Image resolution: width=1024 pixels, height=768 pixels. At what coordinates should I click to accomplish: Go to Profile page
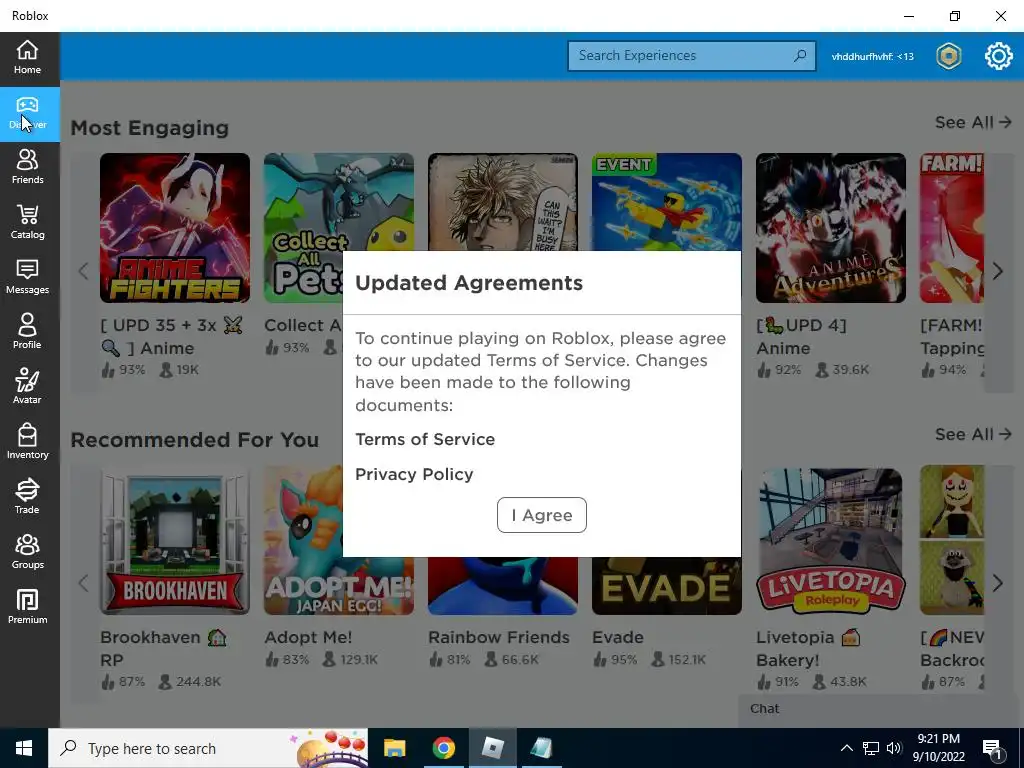tap(27, 332)
